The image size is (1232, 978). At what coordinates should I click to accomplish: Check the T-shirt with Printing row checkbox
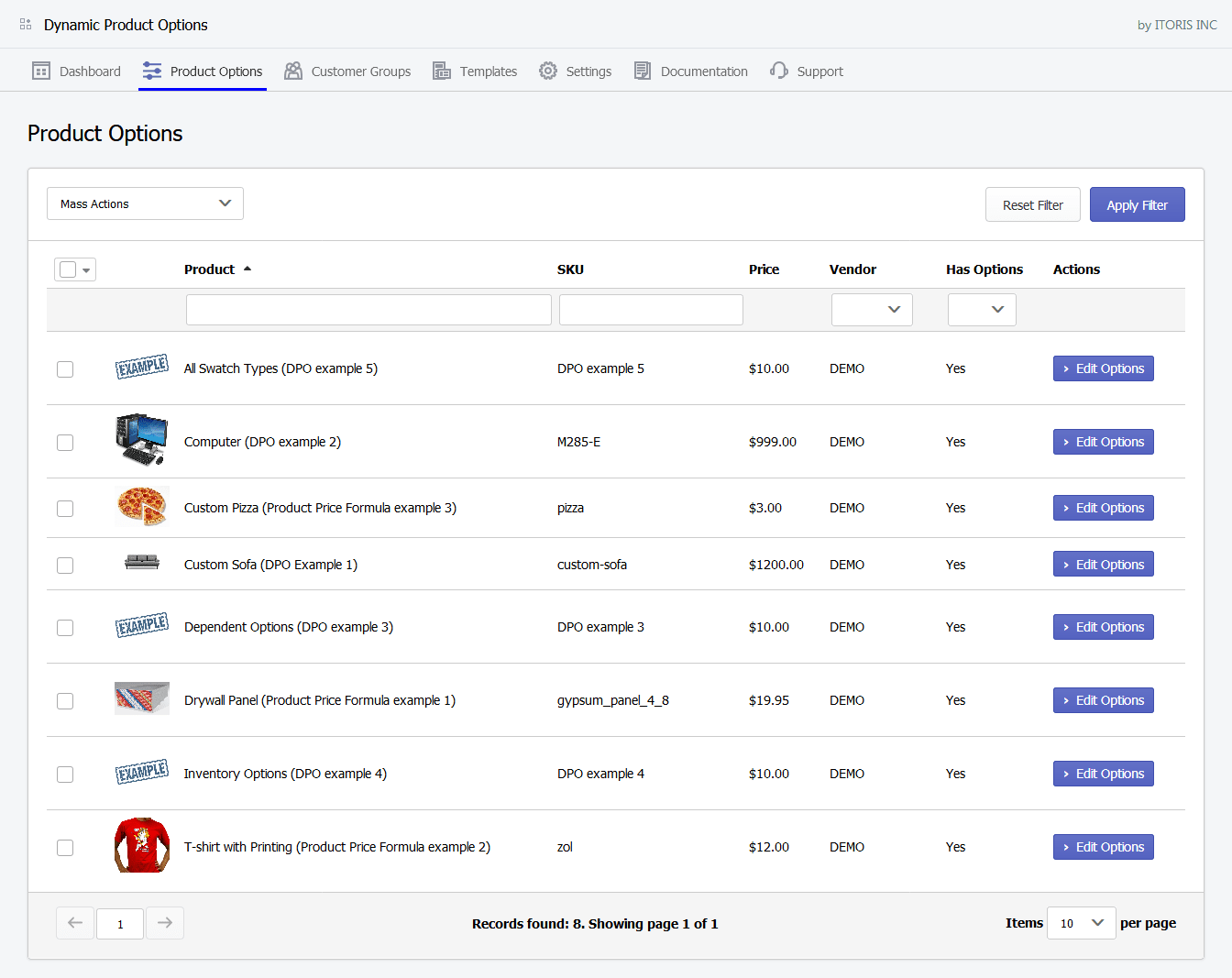65,848
